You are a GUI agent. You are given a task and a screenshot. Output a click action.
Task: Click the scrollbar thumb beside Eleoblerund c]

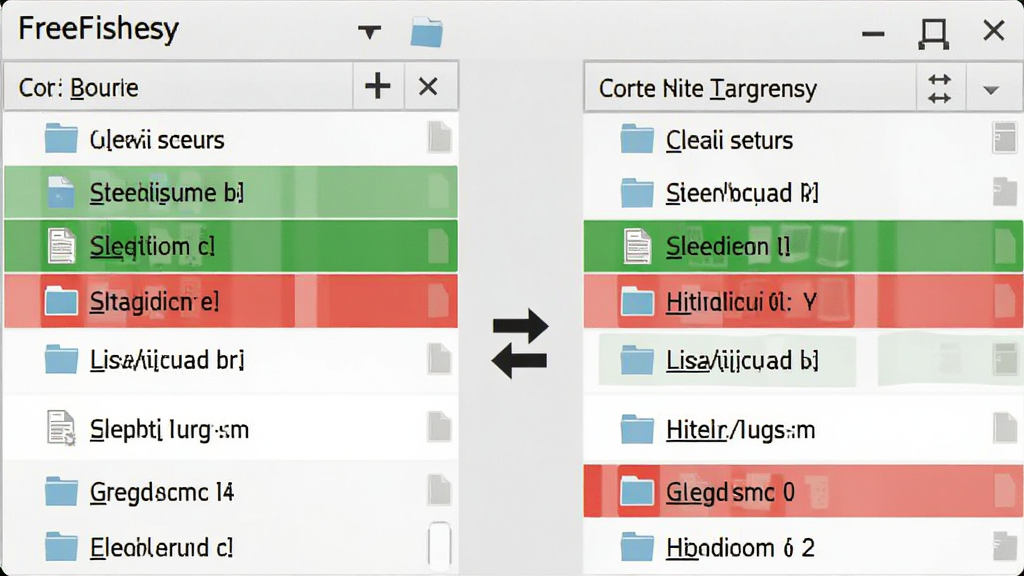(440, 543)
